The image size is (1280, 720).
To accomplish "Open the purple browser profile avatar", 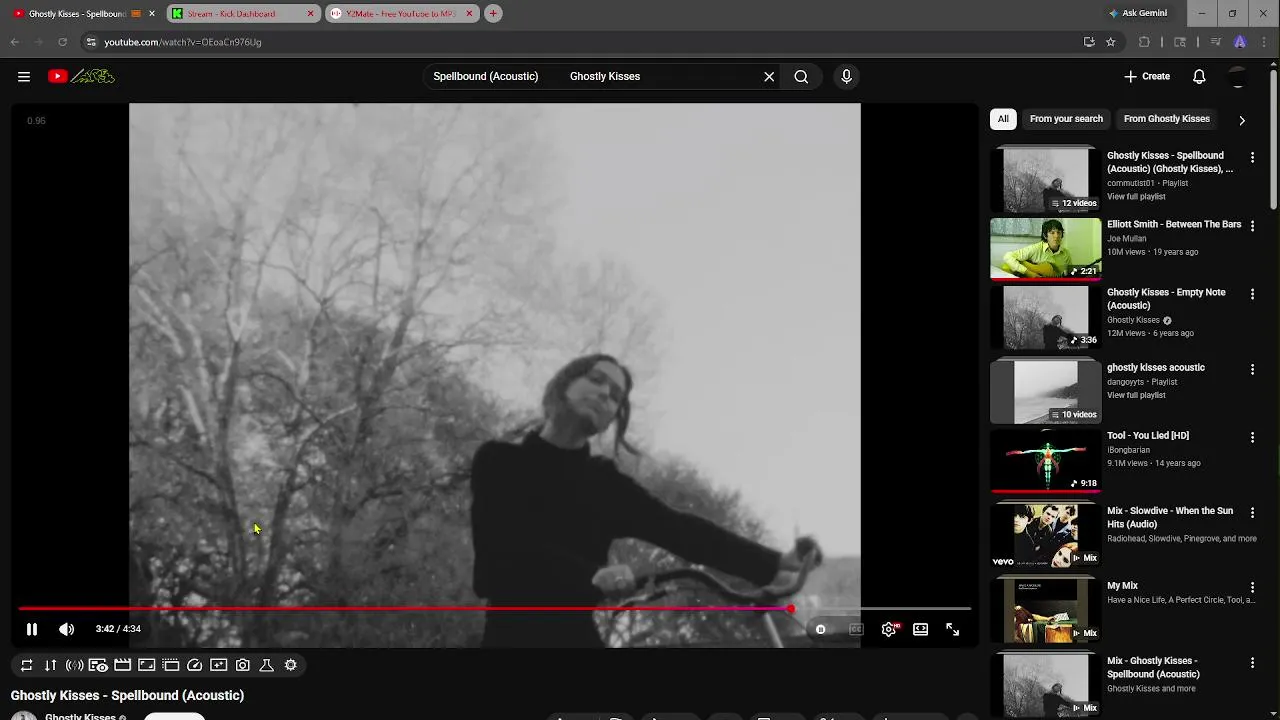I will click(1240, 42).
